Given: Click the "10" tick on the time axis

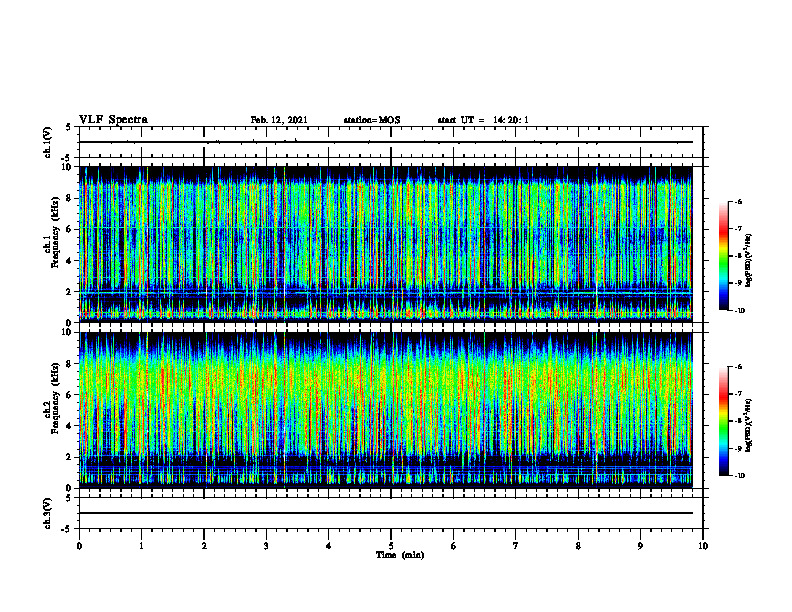Looking at the screenshot, I should tap(703, 546).
